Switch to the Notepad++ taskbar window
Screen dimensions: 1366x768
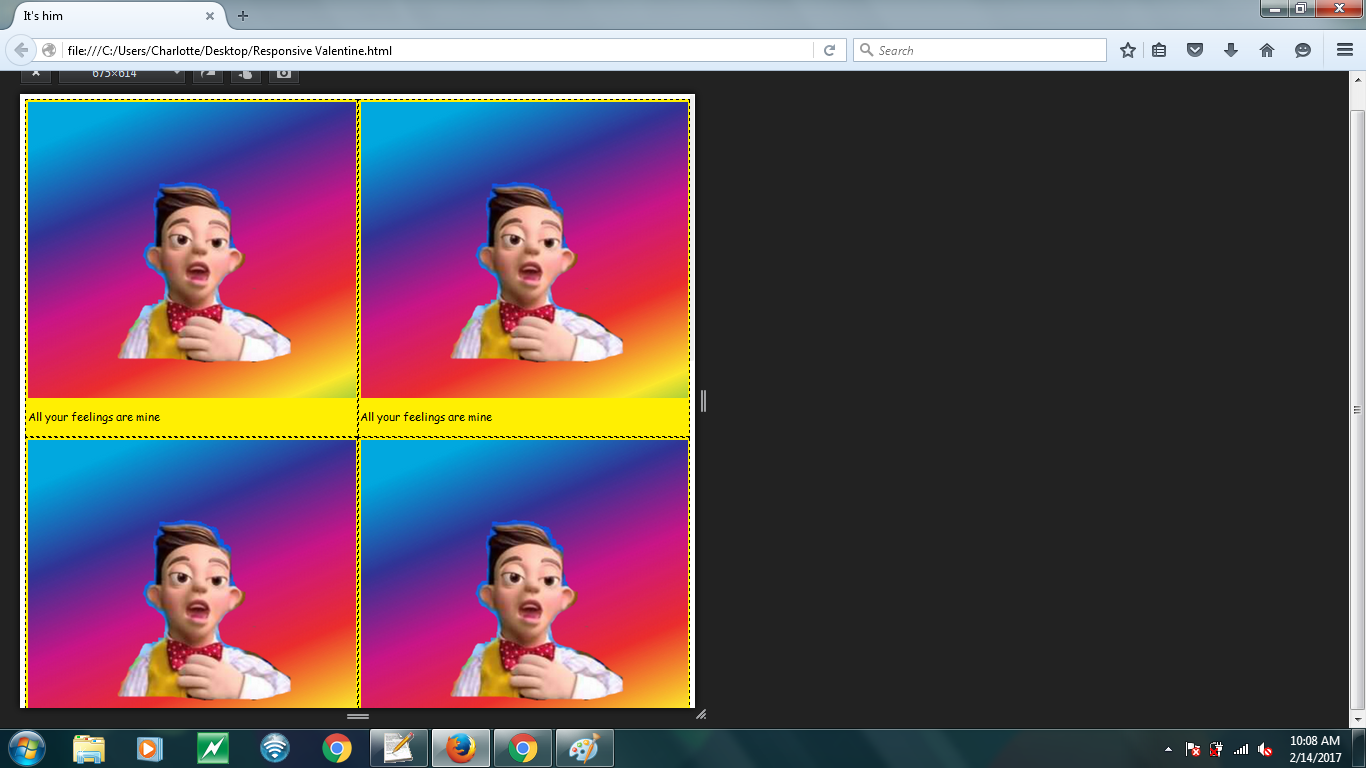coord(399,748)
